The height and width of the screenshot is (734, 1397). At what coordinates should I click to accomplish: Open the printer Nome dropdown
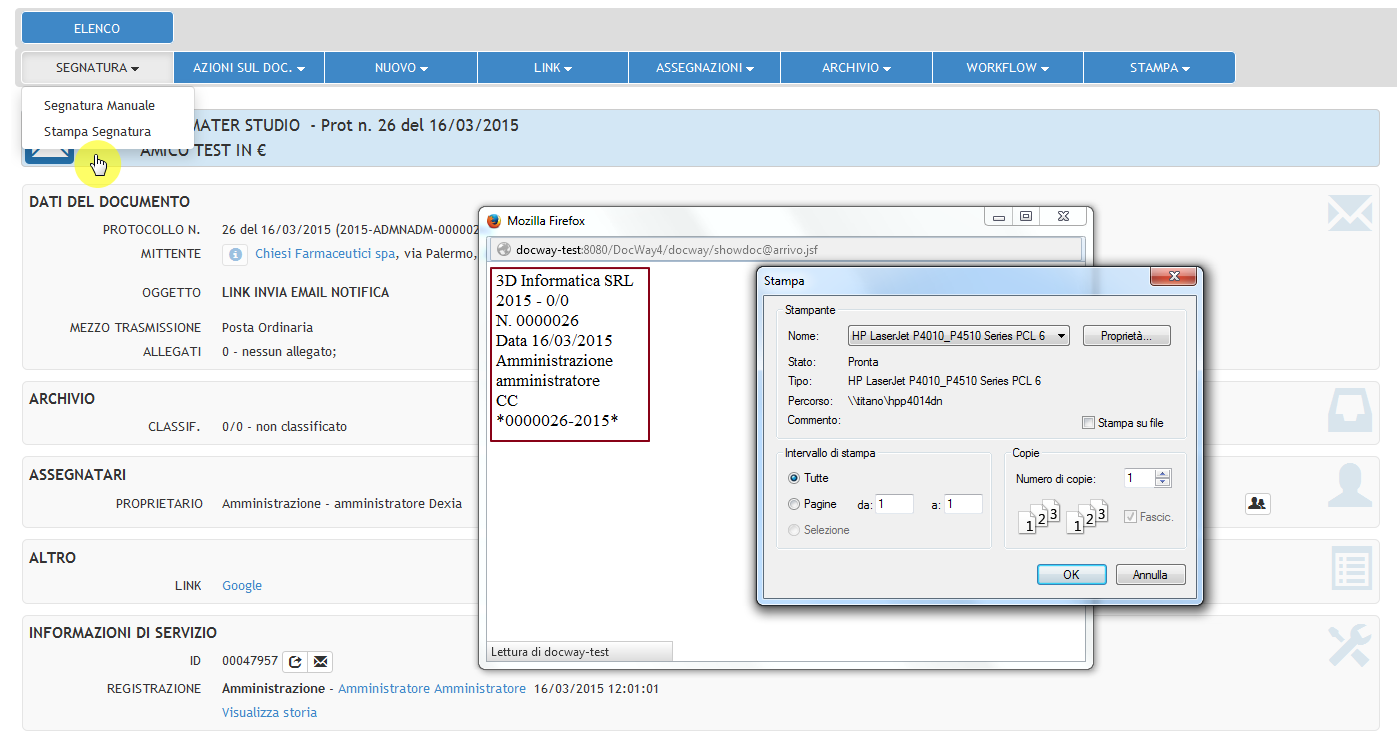[x=958, y=336]
